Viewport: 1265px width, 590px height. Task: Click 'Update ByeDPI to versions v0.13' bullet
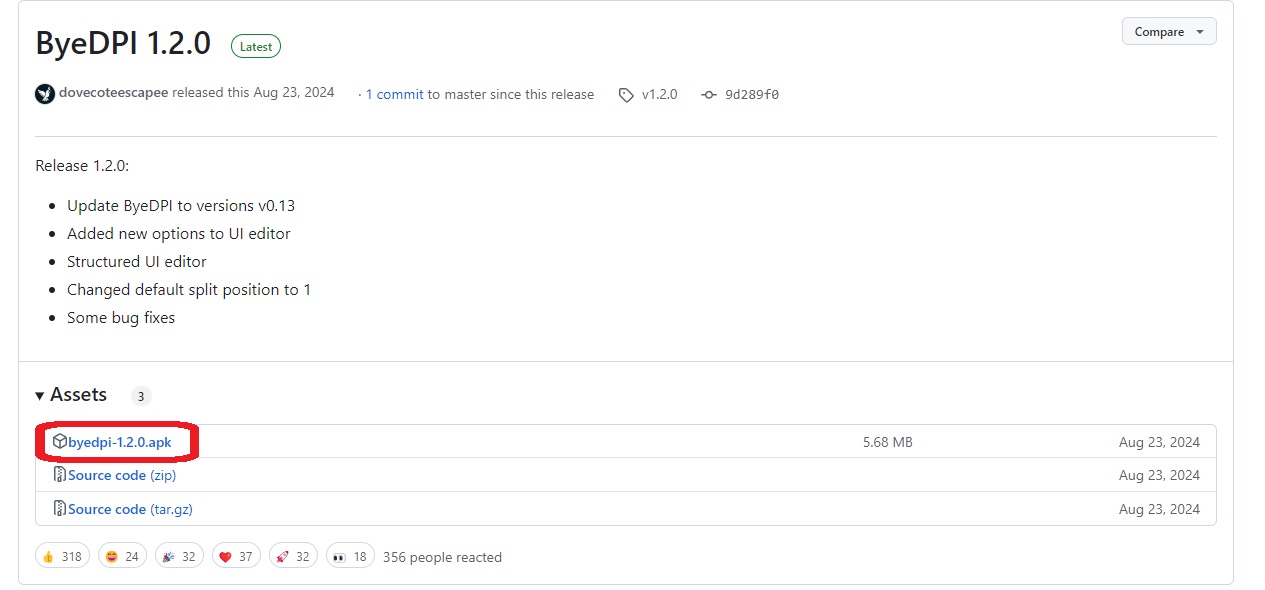pyautogui.click(x=181, y=206)
